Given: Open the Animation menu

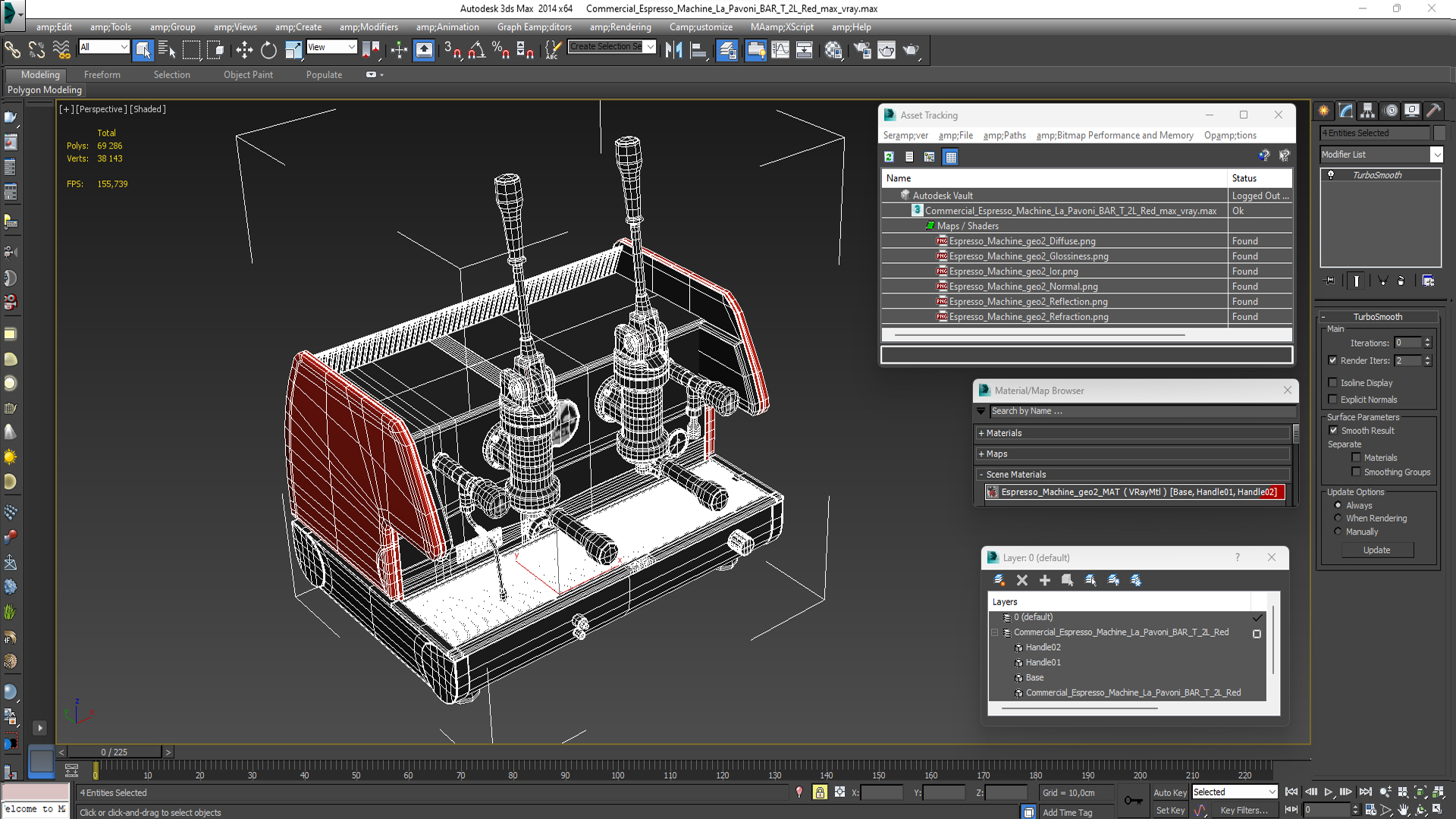Looking at the screenshot, I should 447,27.
